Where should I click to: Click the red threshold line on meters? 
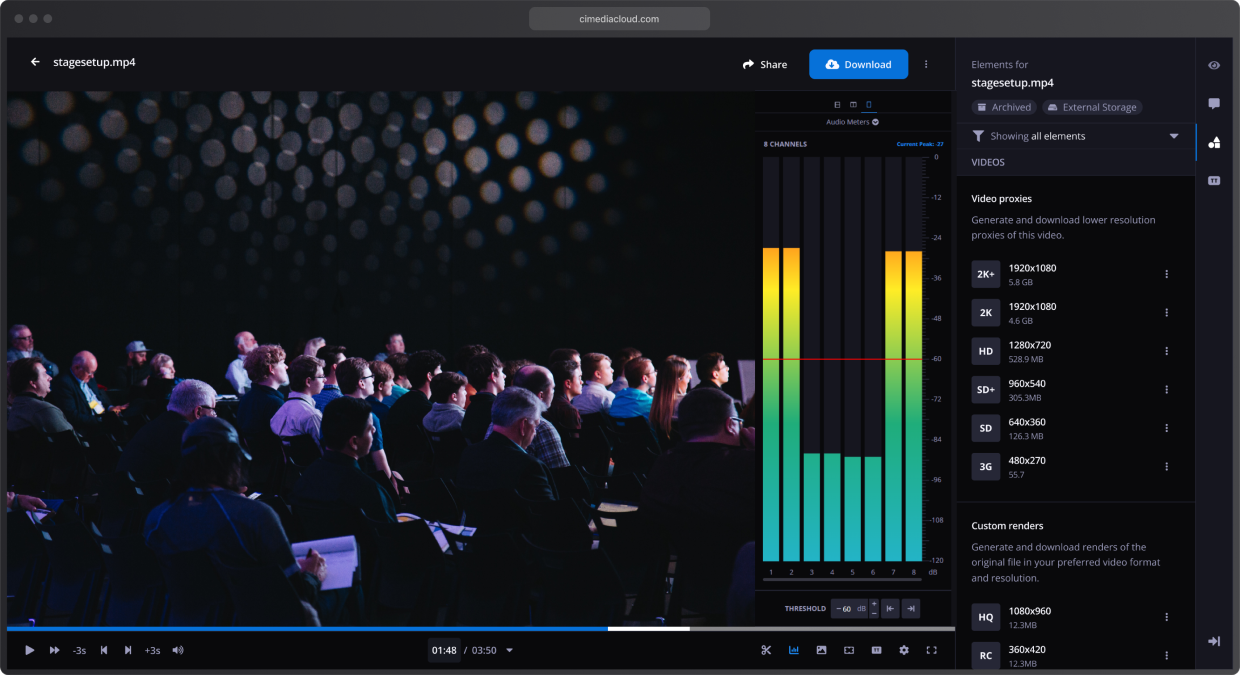[842, 359]
